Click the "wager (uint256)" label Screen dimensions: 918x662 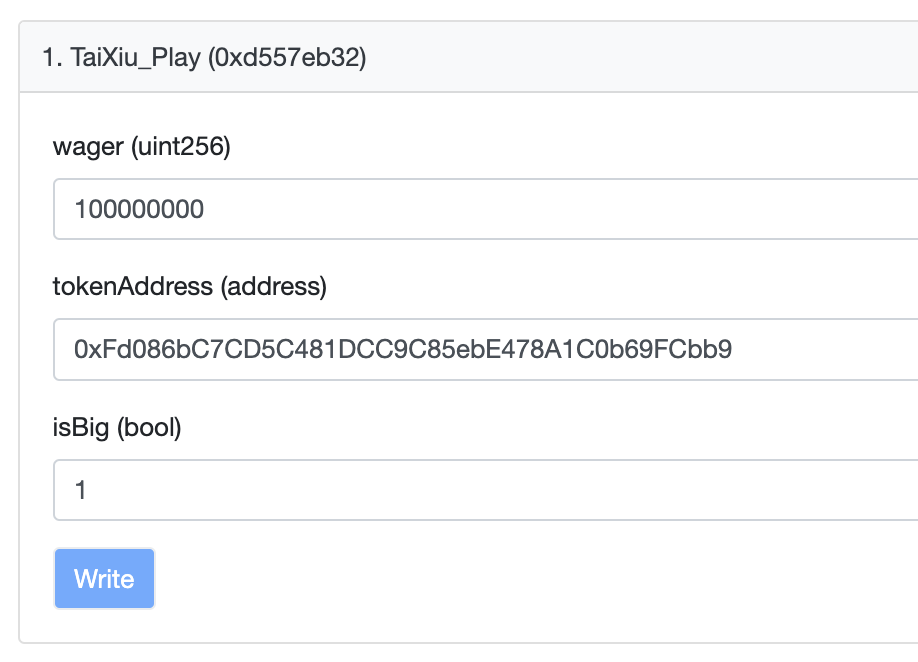click(141, 148)
